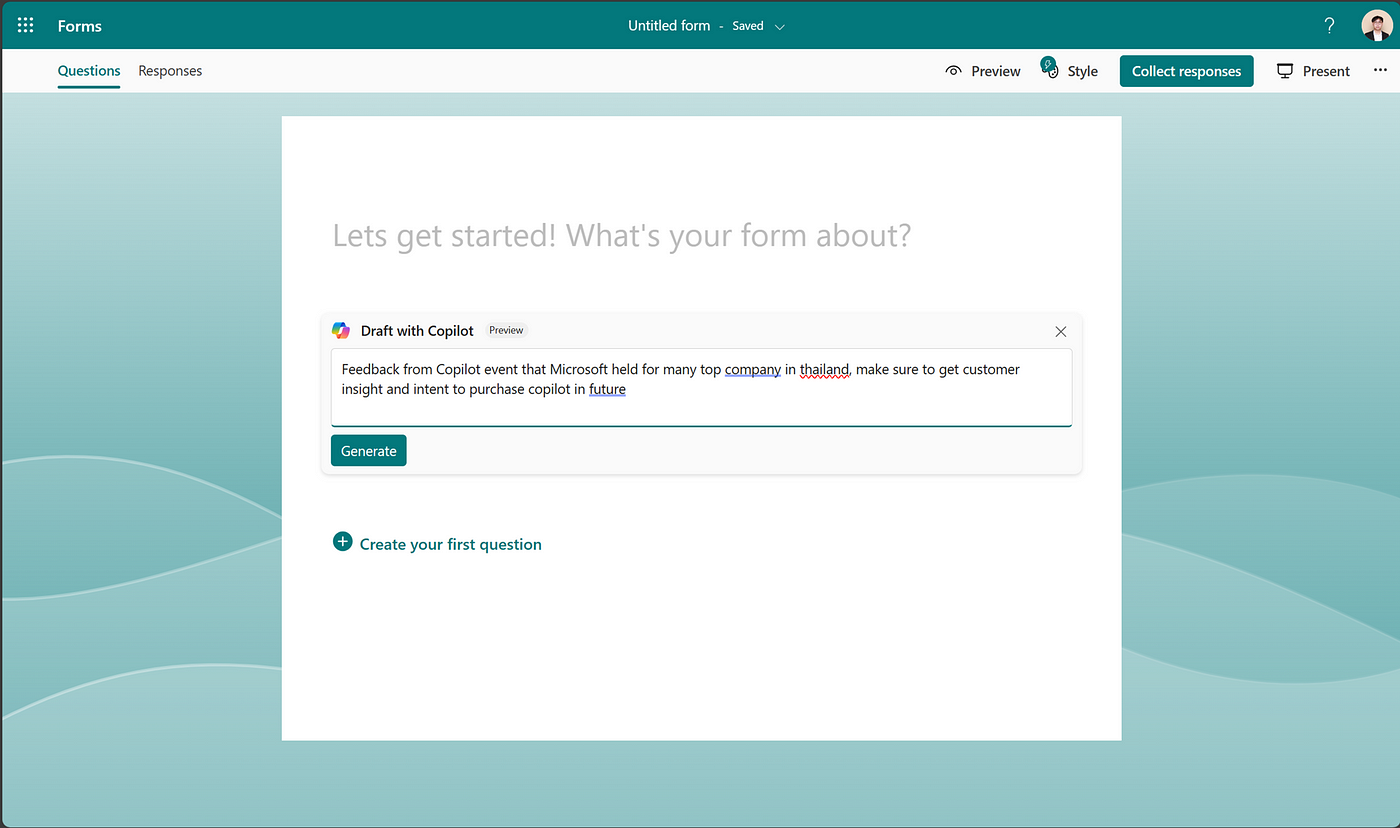Expand the Saved status dropdown chevron
The width and height of the screenshot is (1400, 828).
(780, 27)
